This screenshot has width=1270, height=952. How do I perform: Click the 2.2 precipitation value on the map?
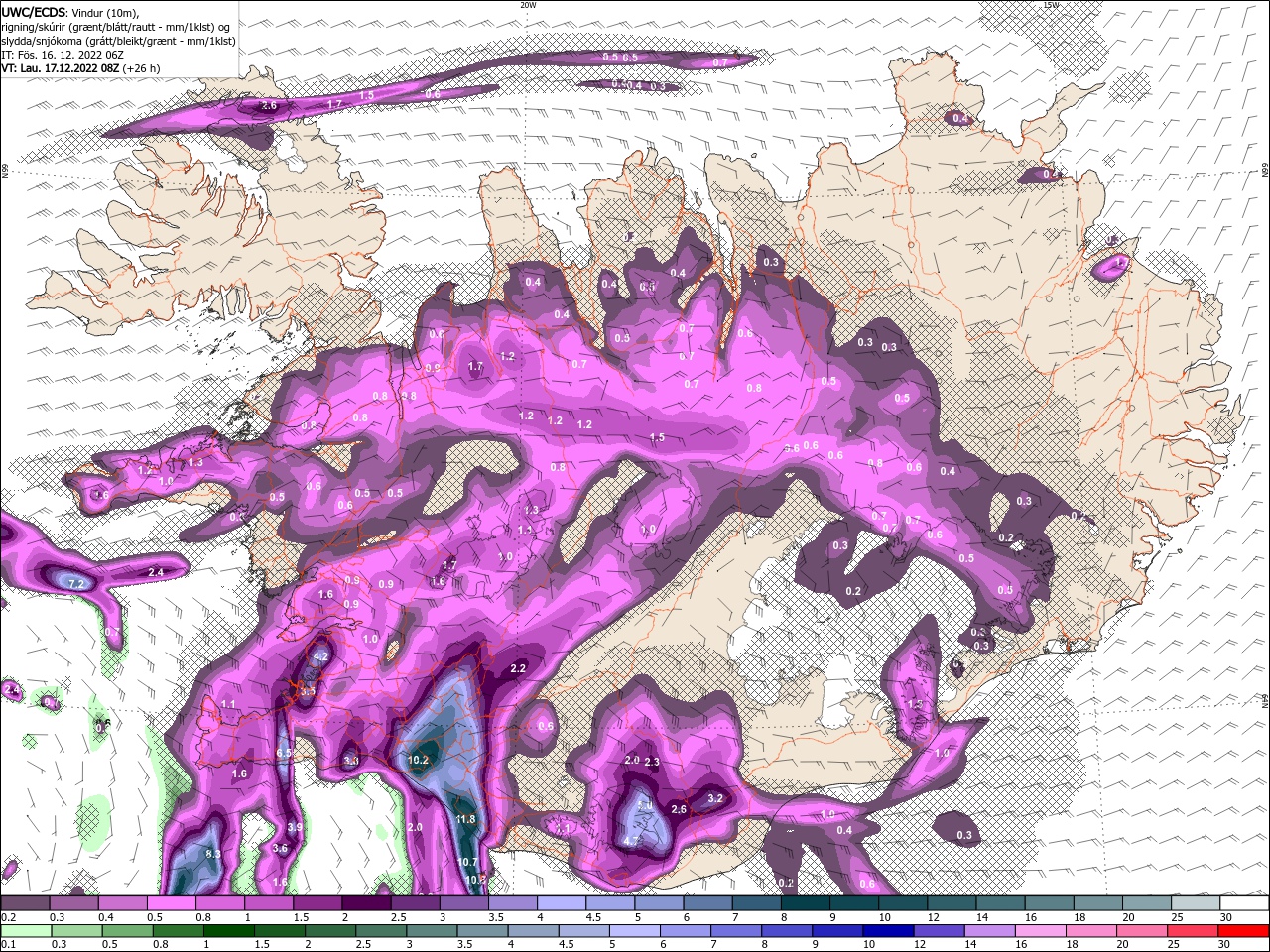[518, 669]
